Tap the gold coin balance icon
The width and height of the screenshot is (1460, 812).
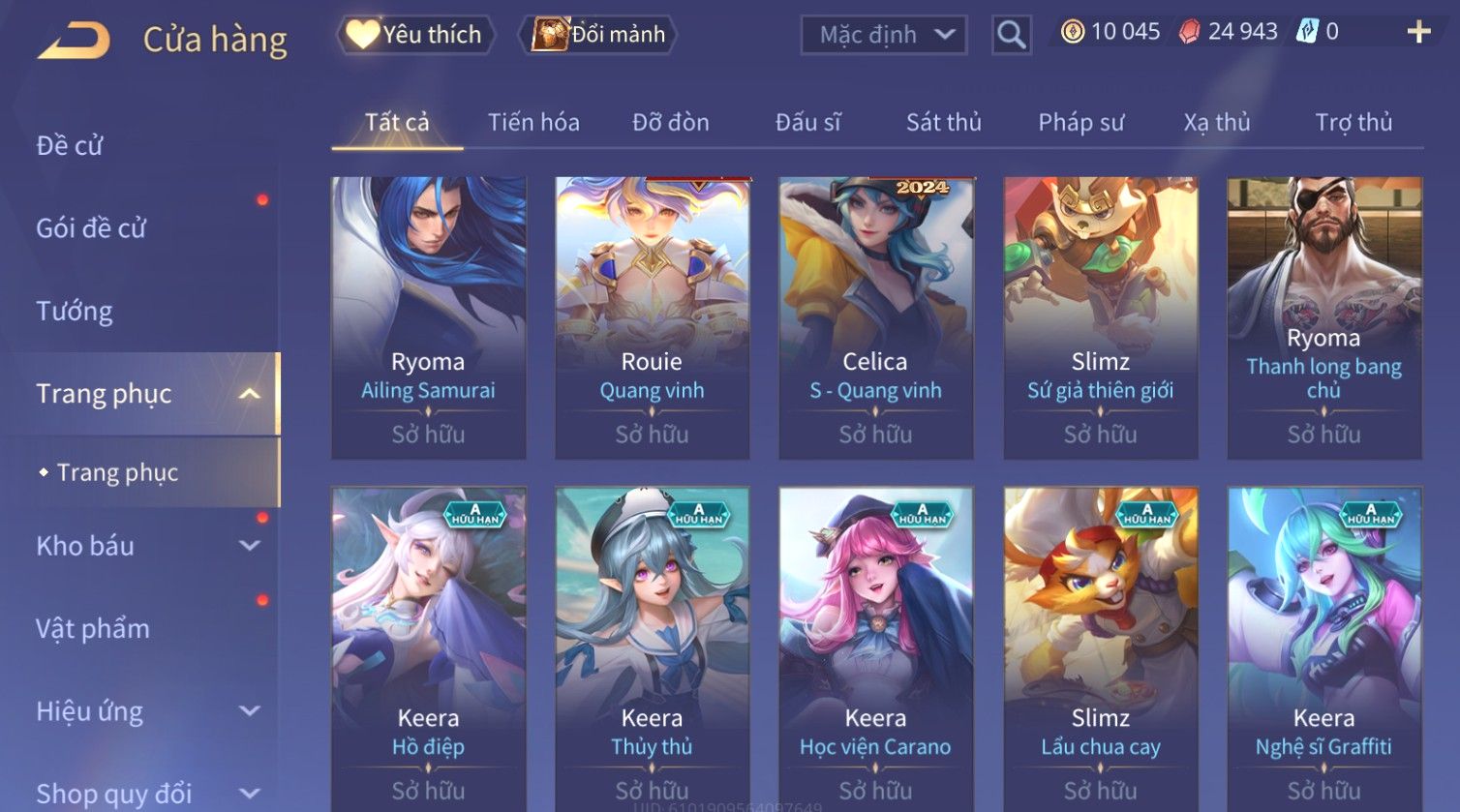click(1072, 32)
